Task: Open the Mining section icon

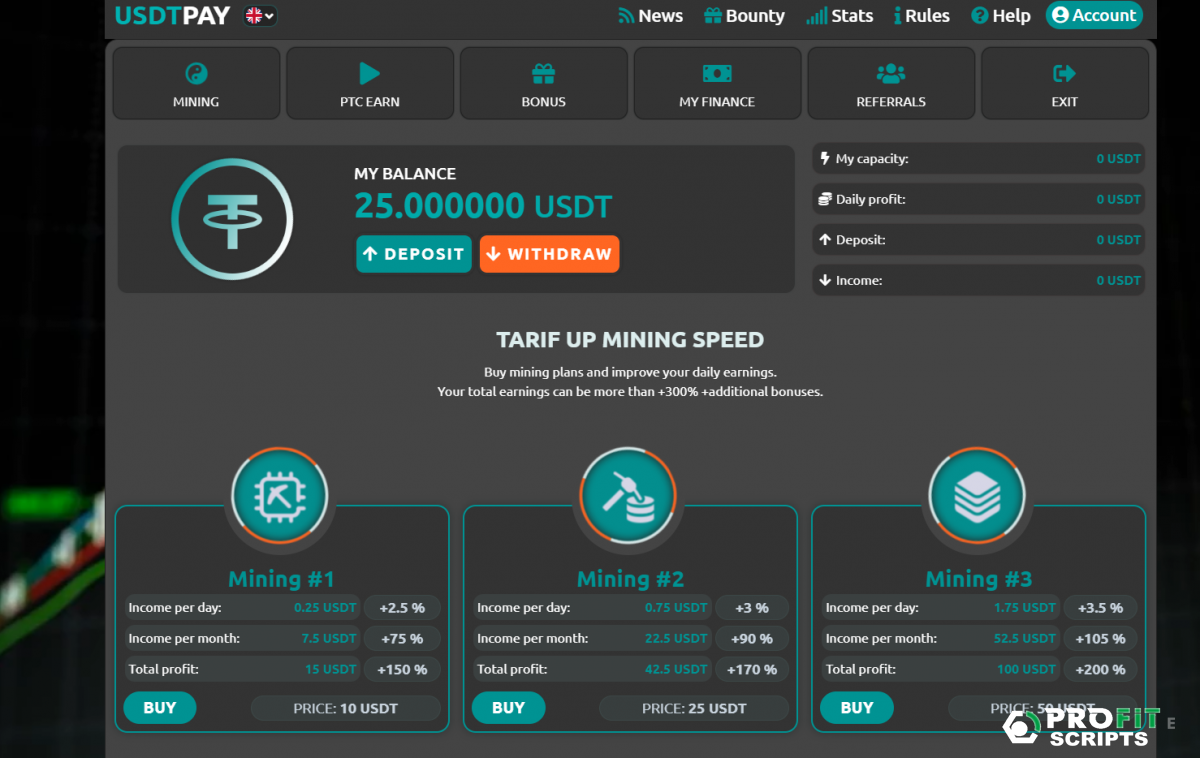Action: click(x=196, y=73)
